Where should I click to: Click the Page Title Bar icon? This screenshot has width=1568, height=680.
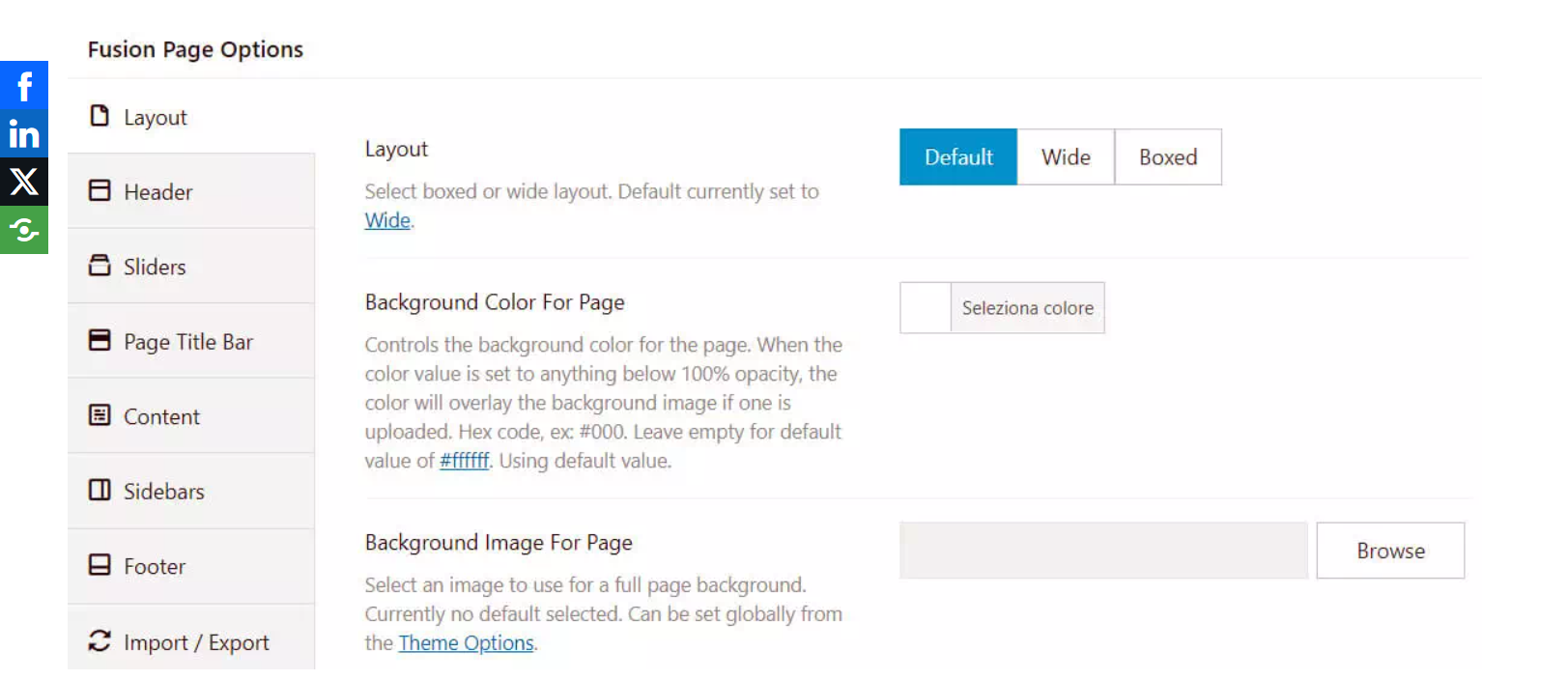coord(100,340)
